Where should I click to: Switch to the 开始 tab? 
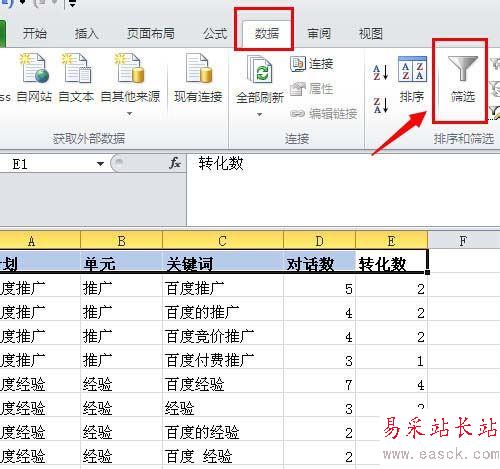[x=35, y=34]
